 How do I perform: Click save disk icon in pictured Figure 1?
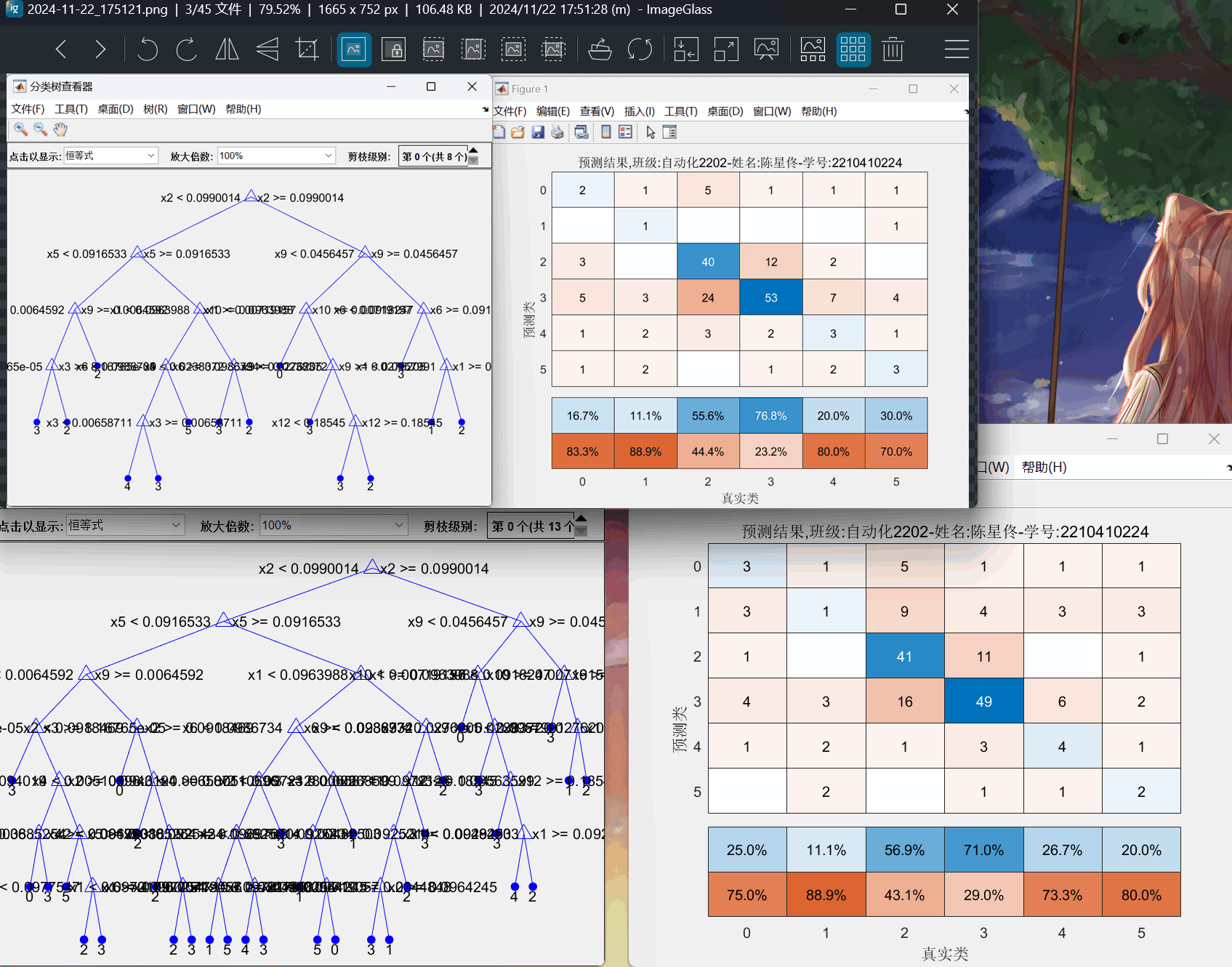pyautogui.click(x=538, y=132)
